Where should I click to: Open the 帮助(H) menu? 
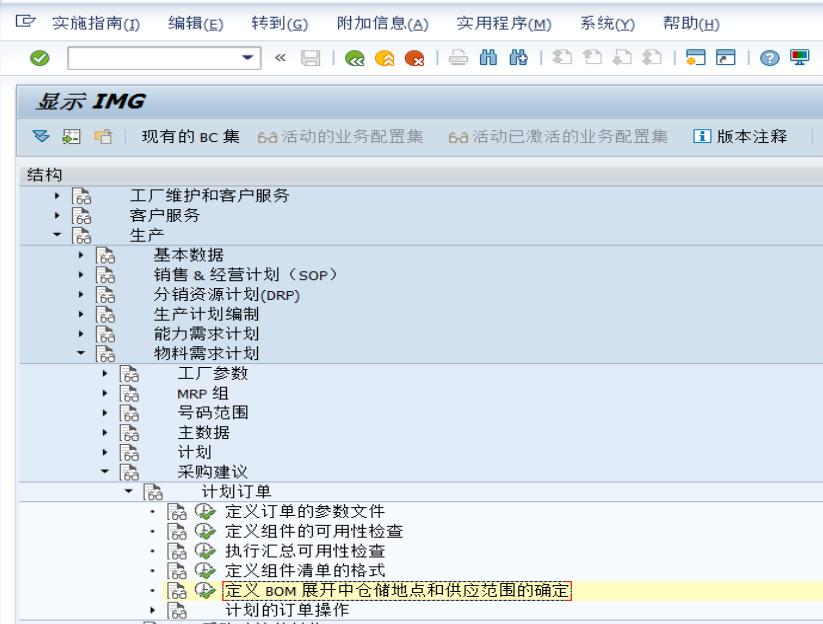click(691, 24)
